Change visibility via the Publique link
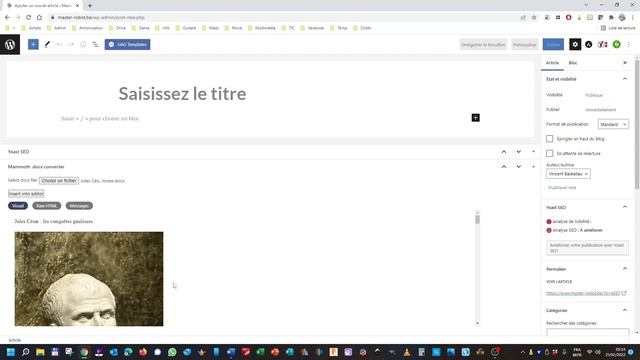Viewport: 640px width, 360px height. tap(594, 95)
